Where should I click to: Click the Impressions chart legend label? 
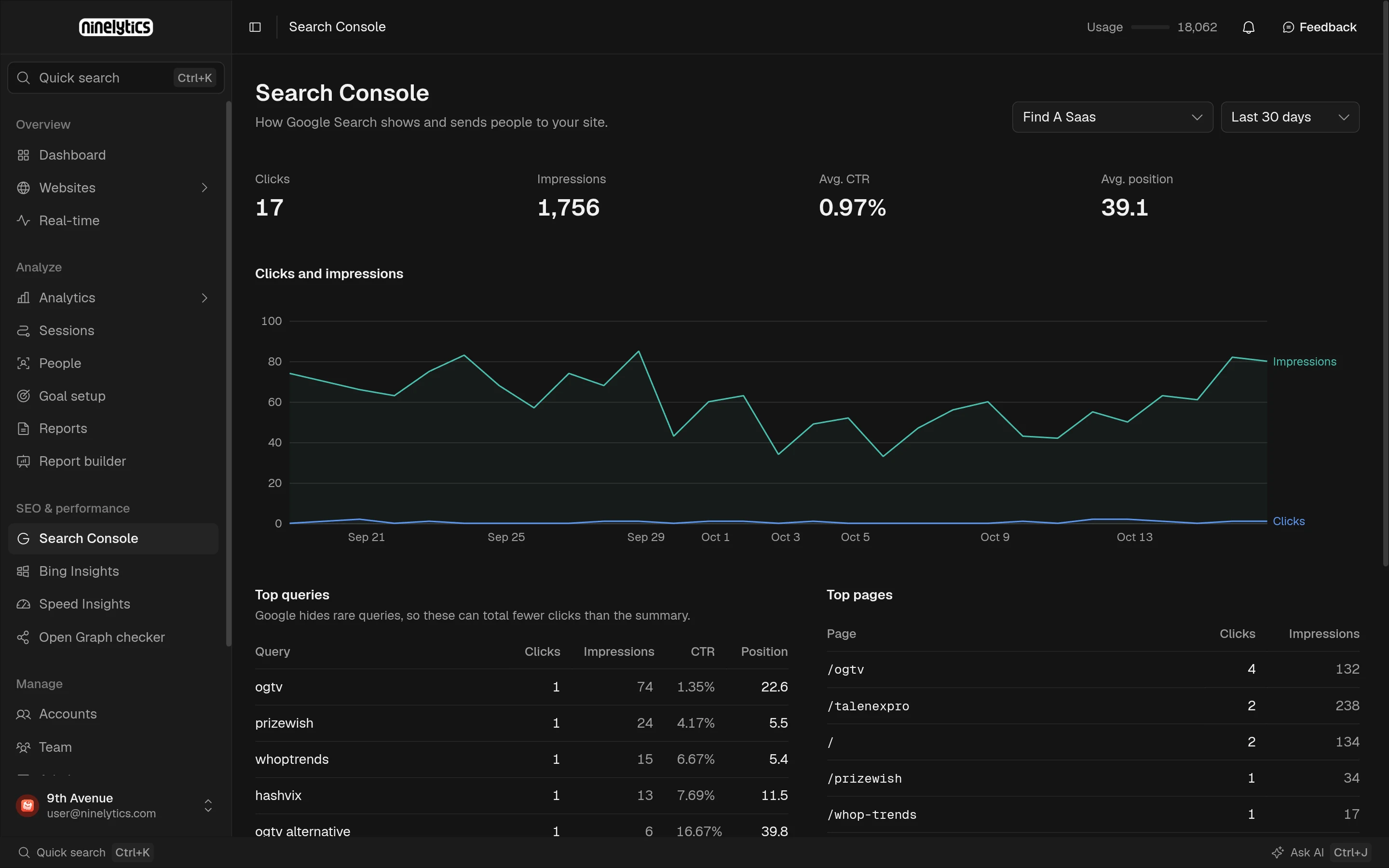pos(1305,362)
